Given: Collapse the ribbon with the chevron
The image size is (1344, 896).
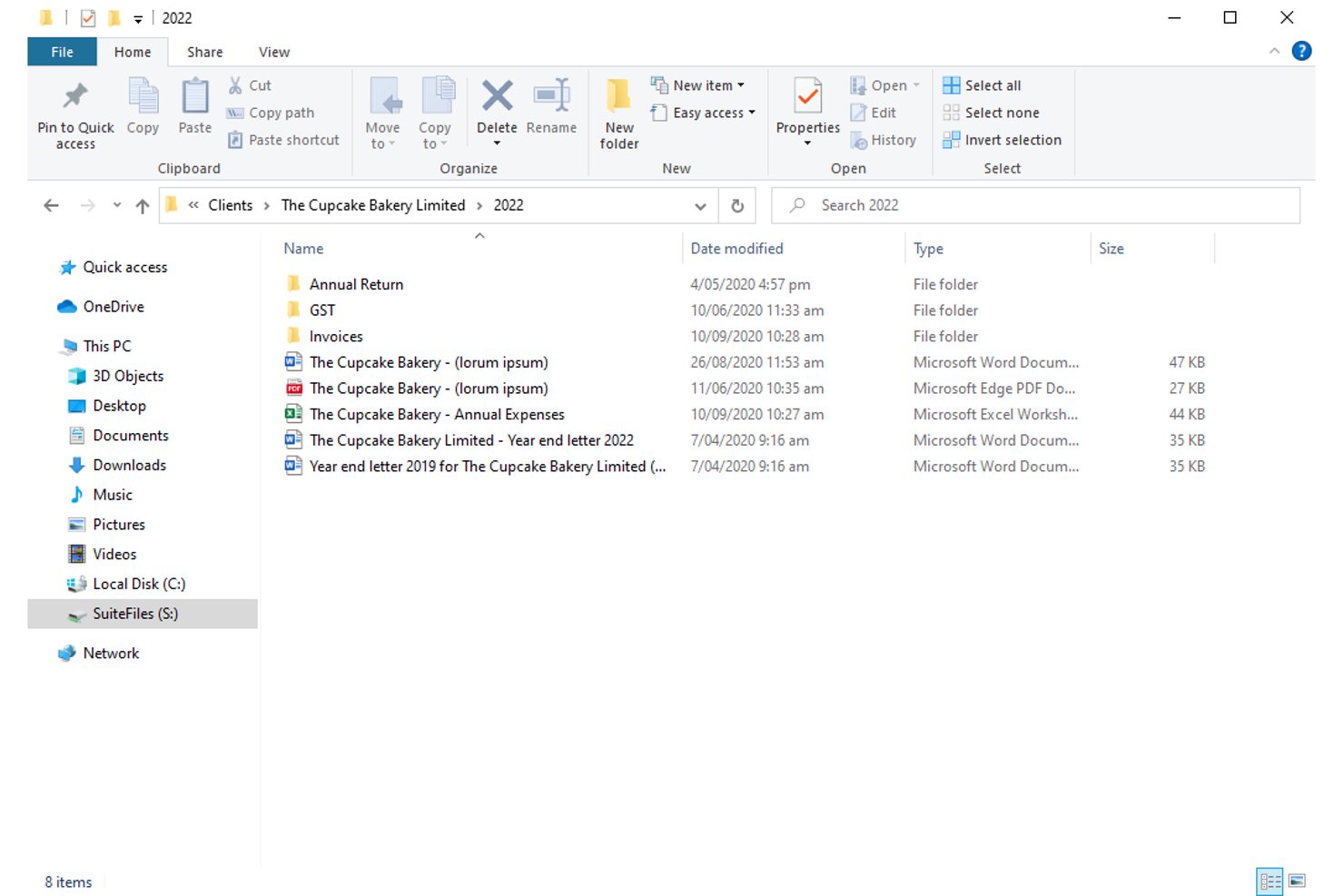Looking at the screenshot, I should pos(1274,52).
